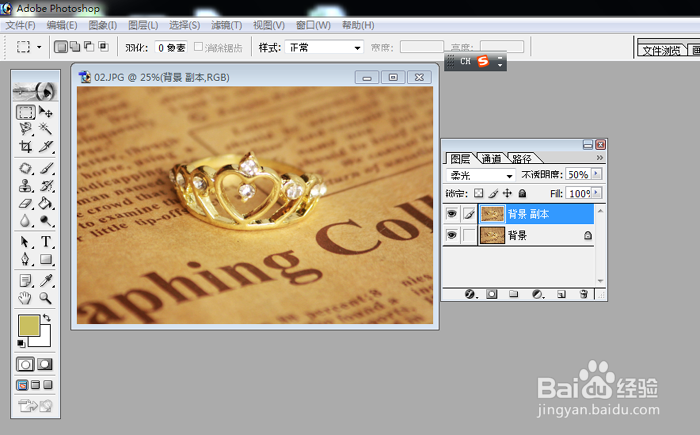Choose the Polygonal Lasso tool
This screenshot has height=435, width=700.
(25, 129)
